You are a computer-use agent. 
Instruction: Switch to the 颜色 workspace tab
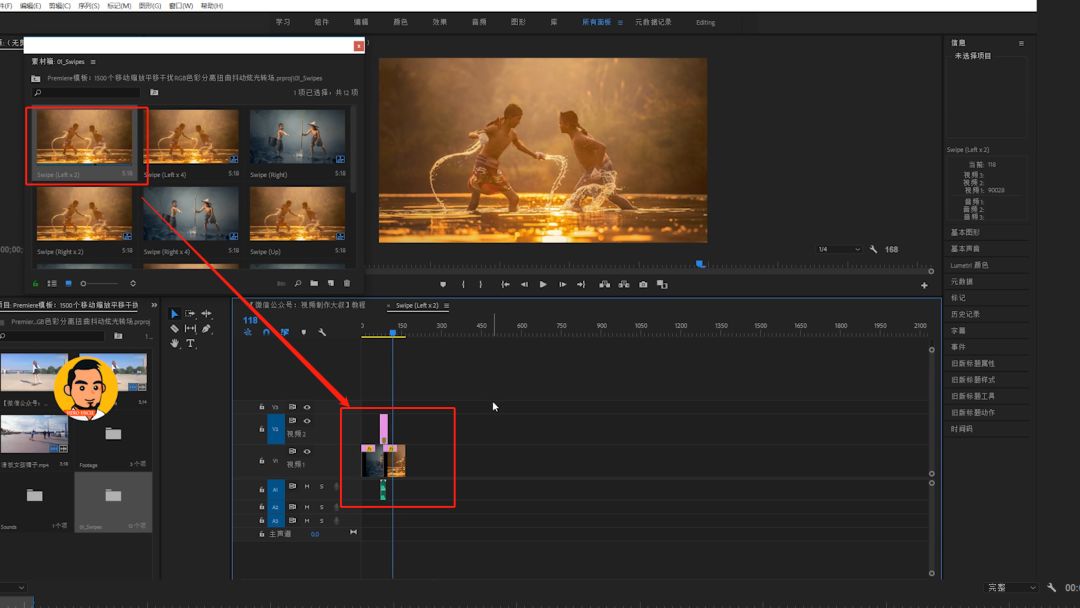(400, 22)
